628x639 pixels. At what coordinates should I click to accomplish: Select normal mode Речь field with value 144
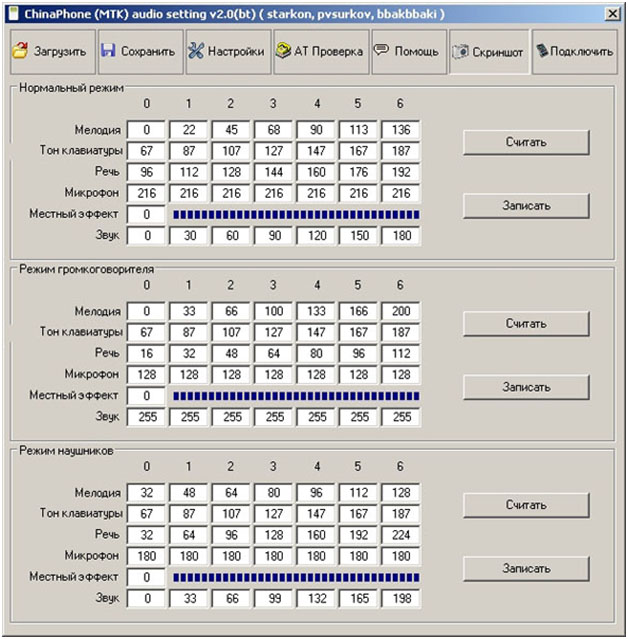[273, 172]
